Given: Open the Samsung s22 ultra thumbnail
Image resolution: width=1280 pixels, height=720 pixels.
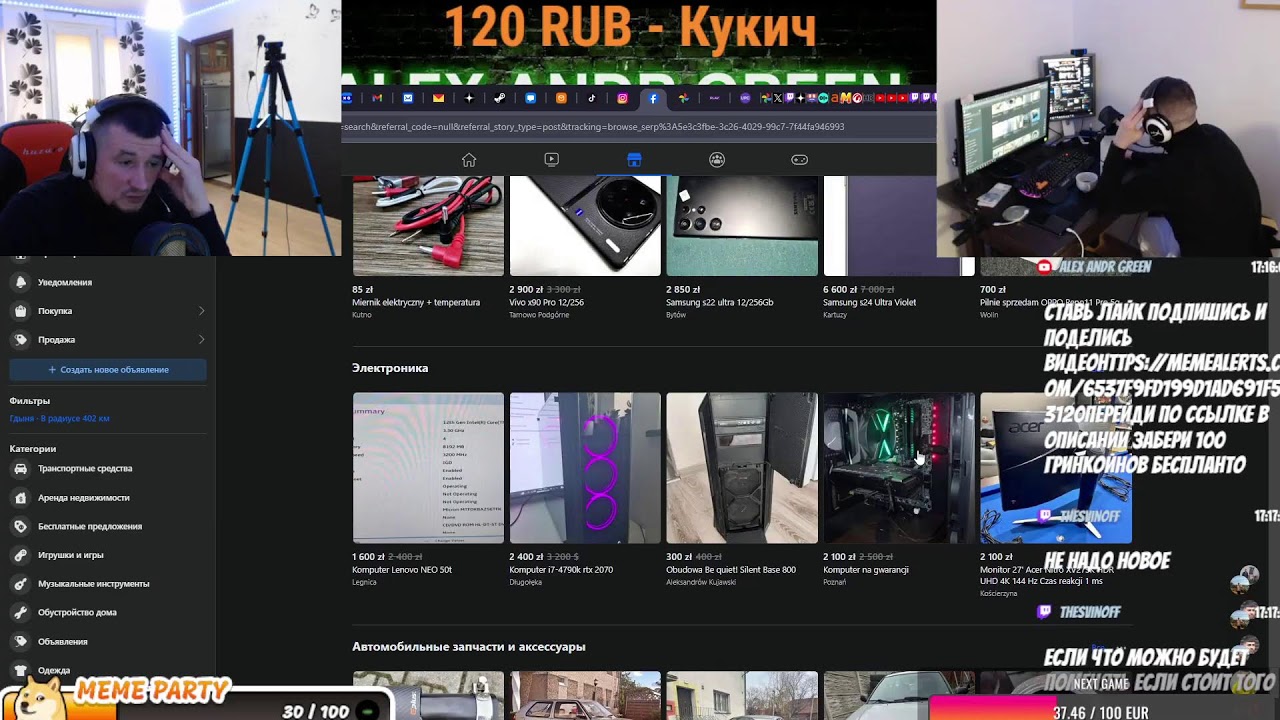Looking at the screenshot, I should (x=742, y=225).
